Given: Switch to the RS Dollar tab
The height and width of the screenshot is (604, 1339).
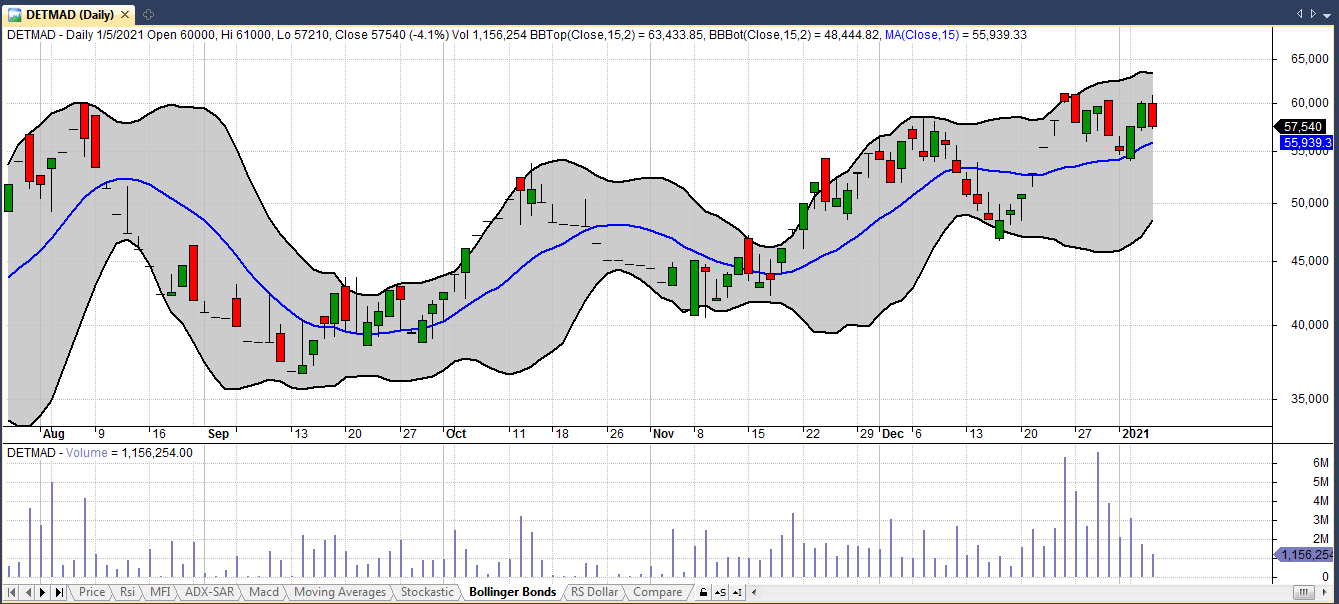Looking at the screenshot, I should pos(594,592).
